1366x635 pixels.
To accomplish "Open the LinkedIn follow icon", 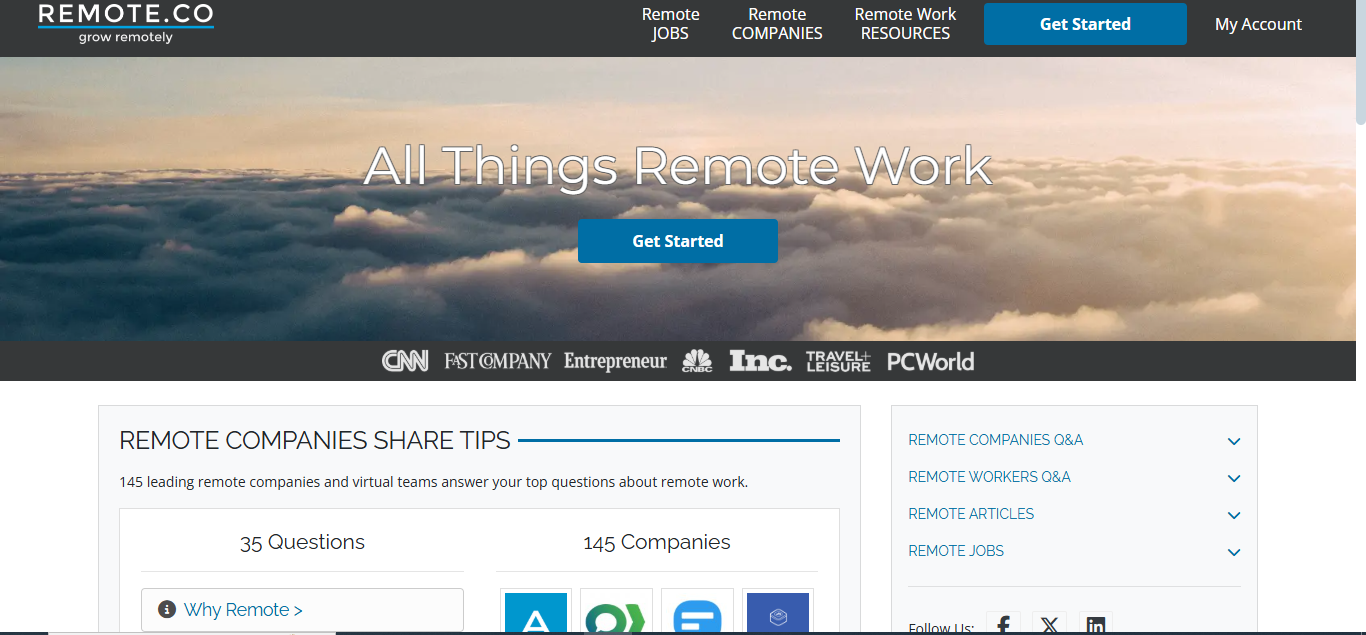I will pyautogui.click(x=1095, y=624).
